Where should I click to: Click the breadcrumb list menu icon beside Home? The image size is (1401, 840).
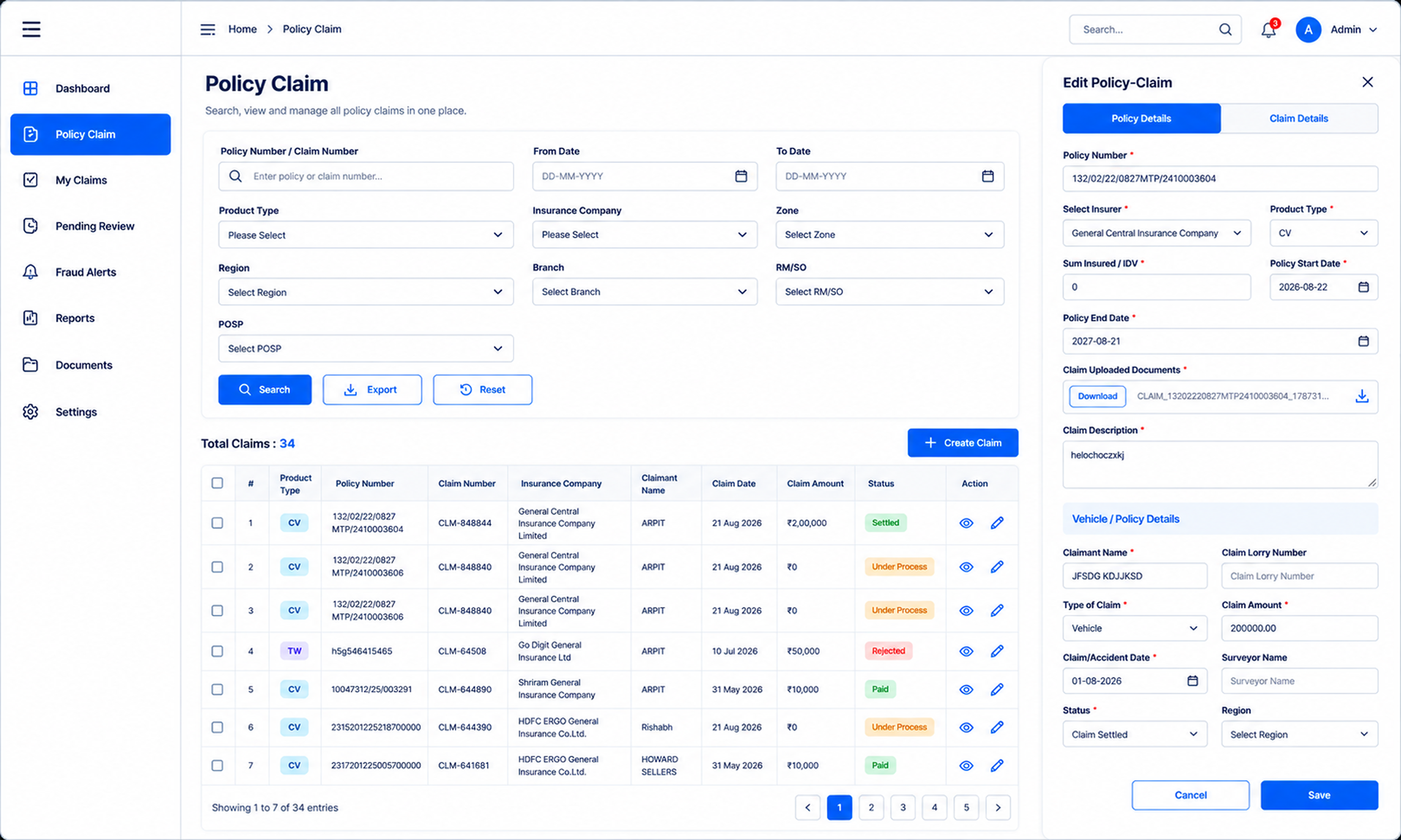pos(208,29)
